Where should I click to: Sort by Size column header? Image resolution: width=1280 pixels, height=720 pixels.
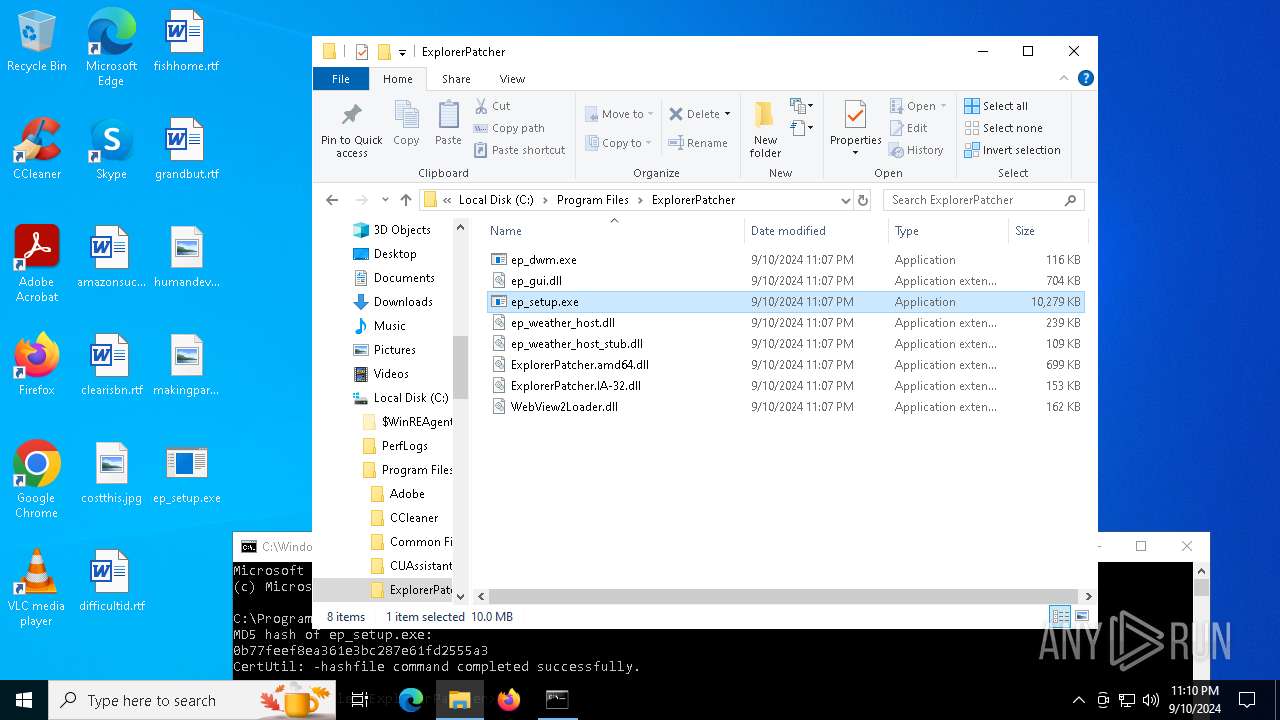tap(1046, 231)
